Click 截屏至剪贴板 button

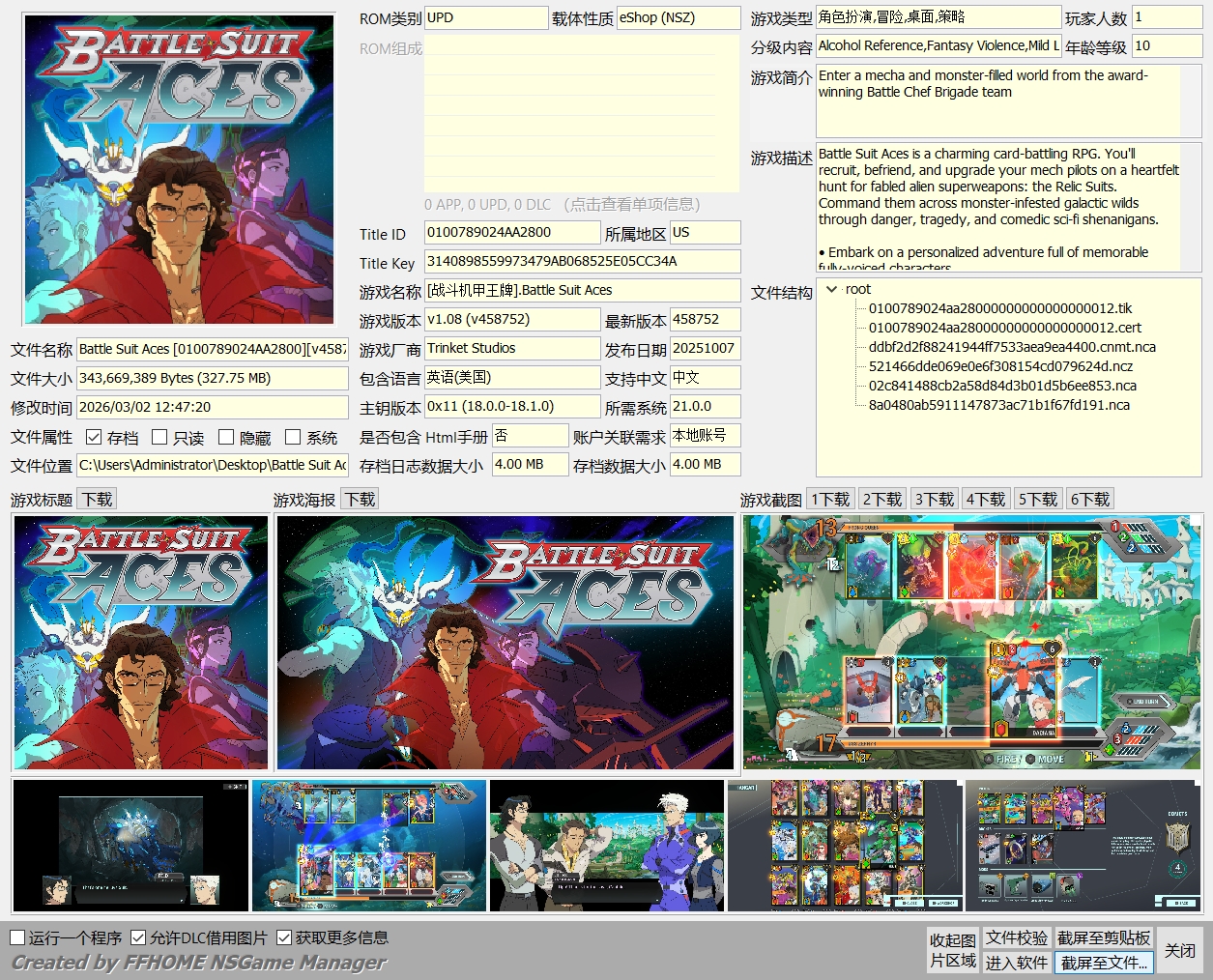1104,937
